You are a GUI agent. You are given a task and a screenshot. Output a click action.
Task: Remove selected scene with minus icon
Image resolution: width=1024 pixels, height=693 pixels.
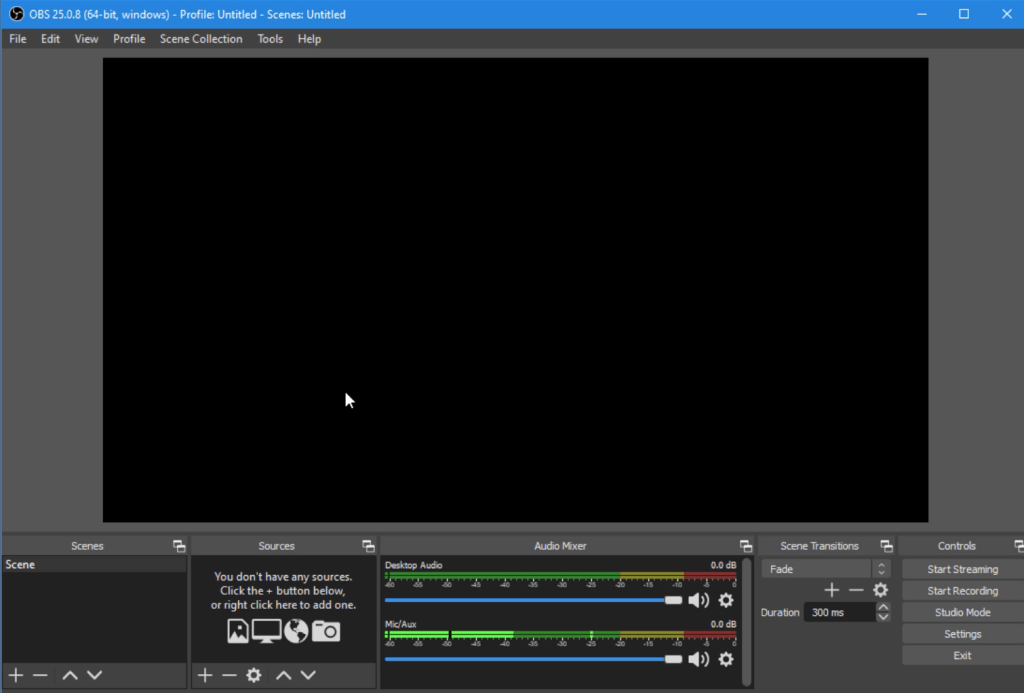[x=40, y=675]
